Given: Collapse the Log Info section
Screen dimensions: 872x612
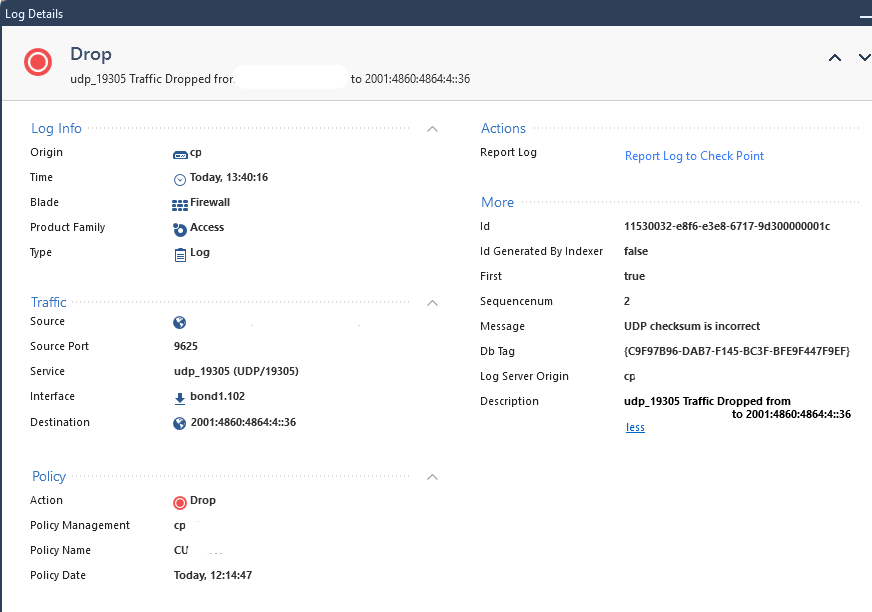Looking at the screenshot, I should point(432,129).
